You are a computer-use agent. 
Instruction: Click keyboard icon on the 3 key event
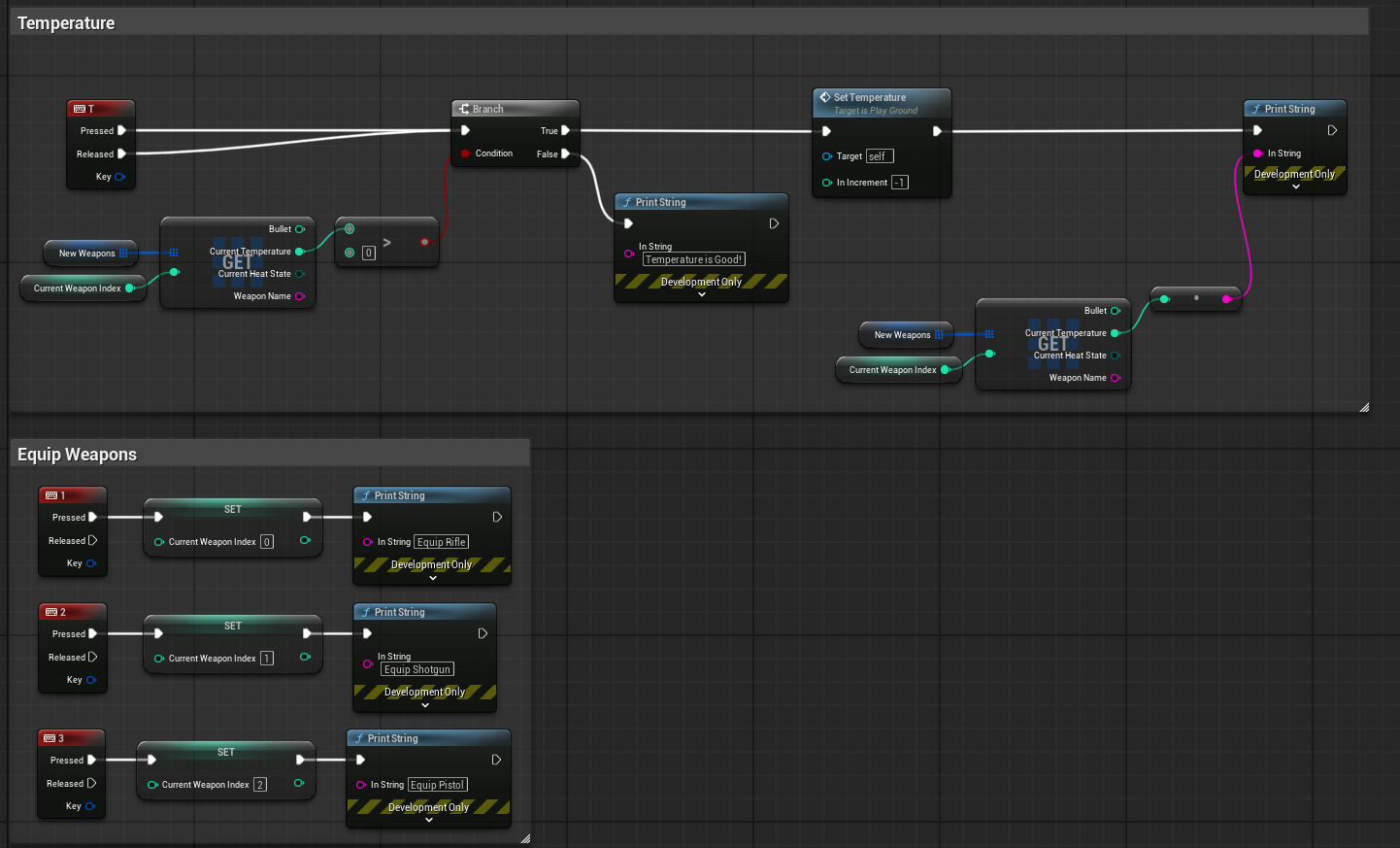(x=50, y=738)
